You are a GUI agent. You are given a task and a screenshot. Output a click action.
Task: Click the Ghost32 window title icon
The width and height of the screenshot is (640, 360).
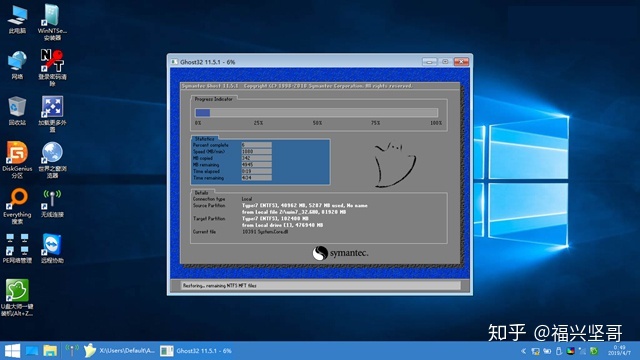(x=174, y=62)
